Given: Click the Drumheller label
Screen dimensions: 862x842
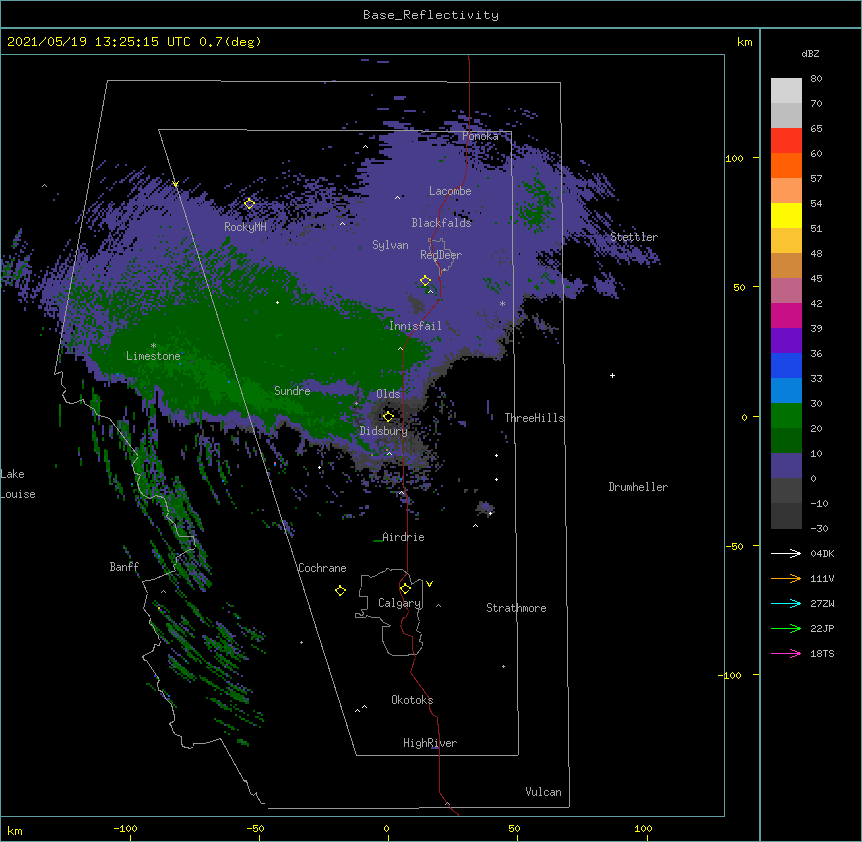Looking at the screenshot, I should coord(638,487).
